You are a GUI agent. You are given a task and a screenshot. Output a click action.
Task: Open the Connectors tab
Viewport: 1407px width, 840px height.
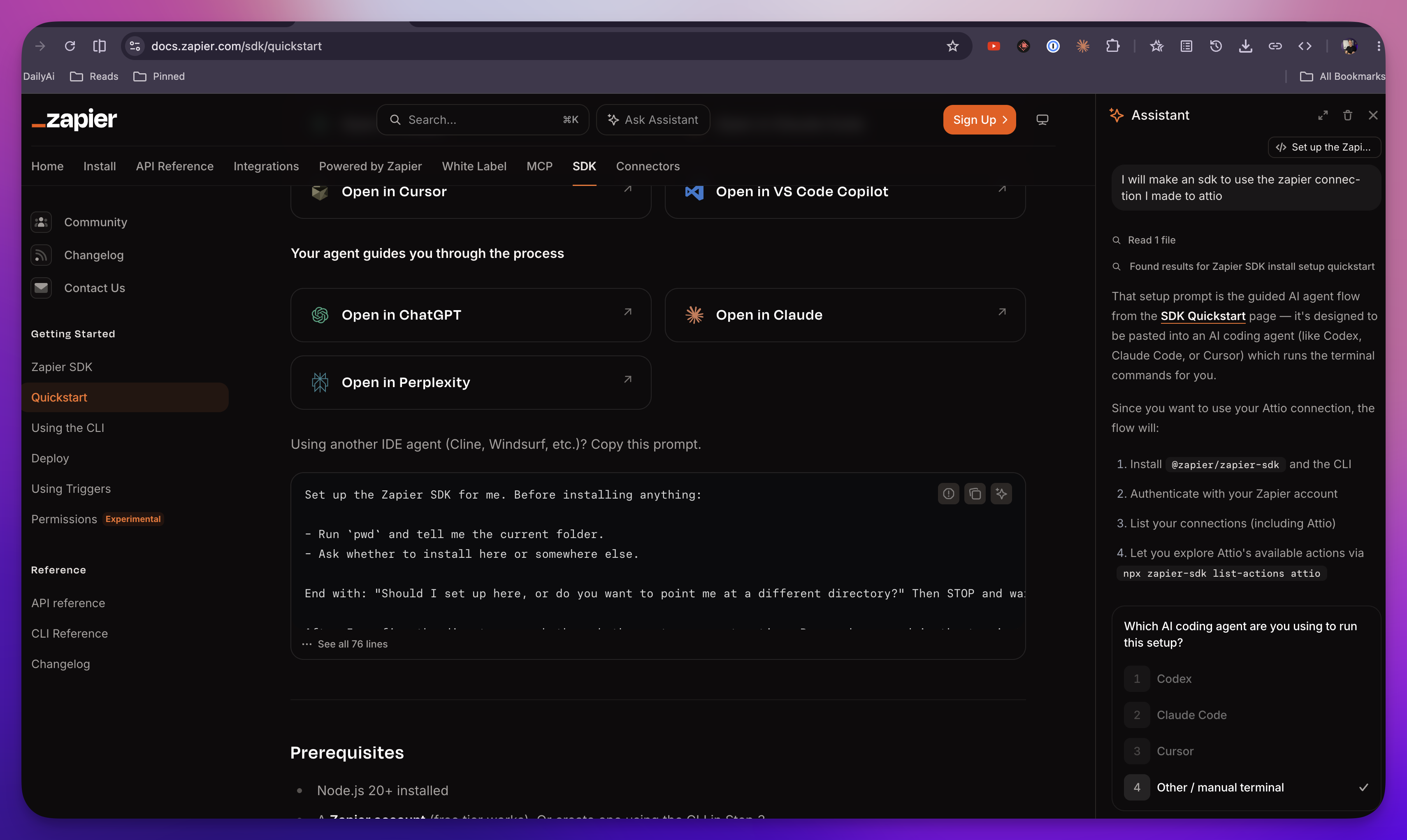(x=648, y=167)
